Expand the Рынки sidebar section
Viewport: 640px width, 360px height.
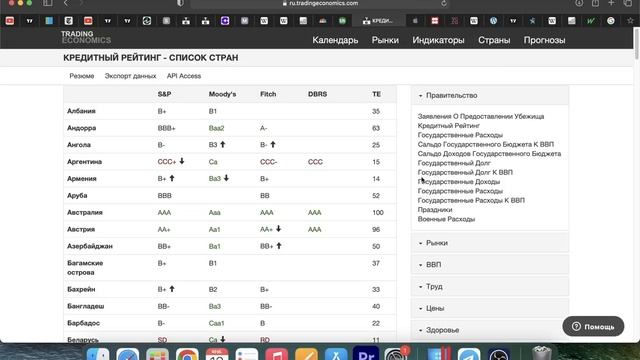[490, 243]
